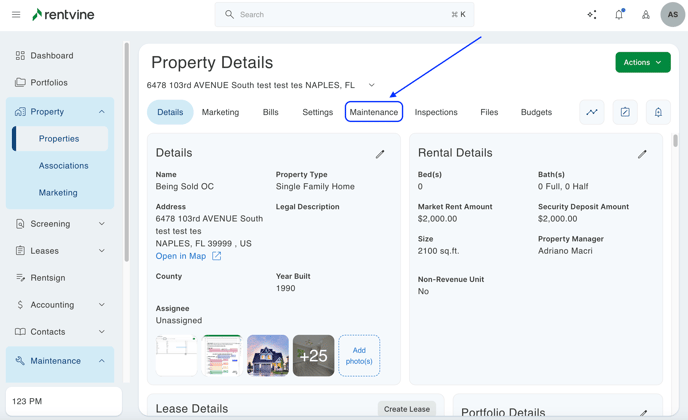Screen dimensions: 688x420
Task: Switch to the Maintenance tab
Action: (374, 112)
